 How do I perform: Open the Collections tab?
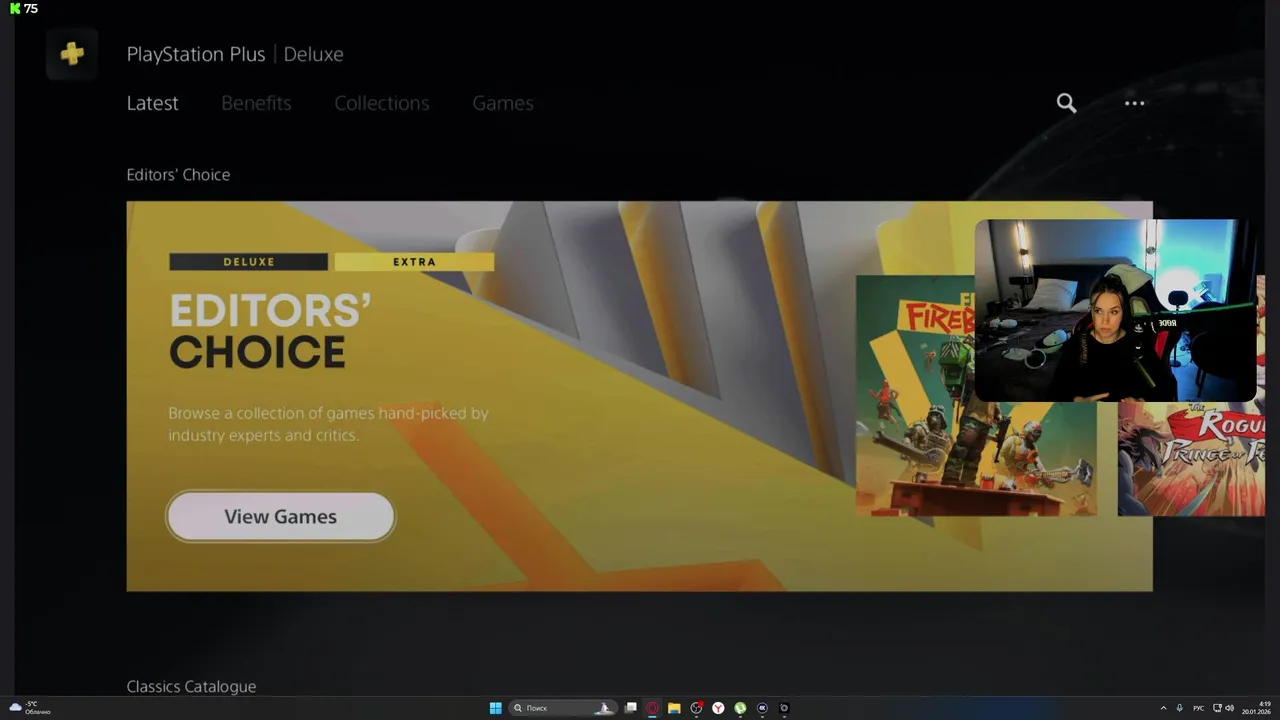(x=382, y=103)
